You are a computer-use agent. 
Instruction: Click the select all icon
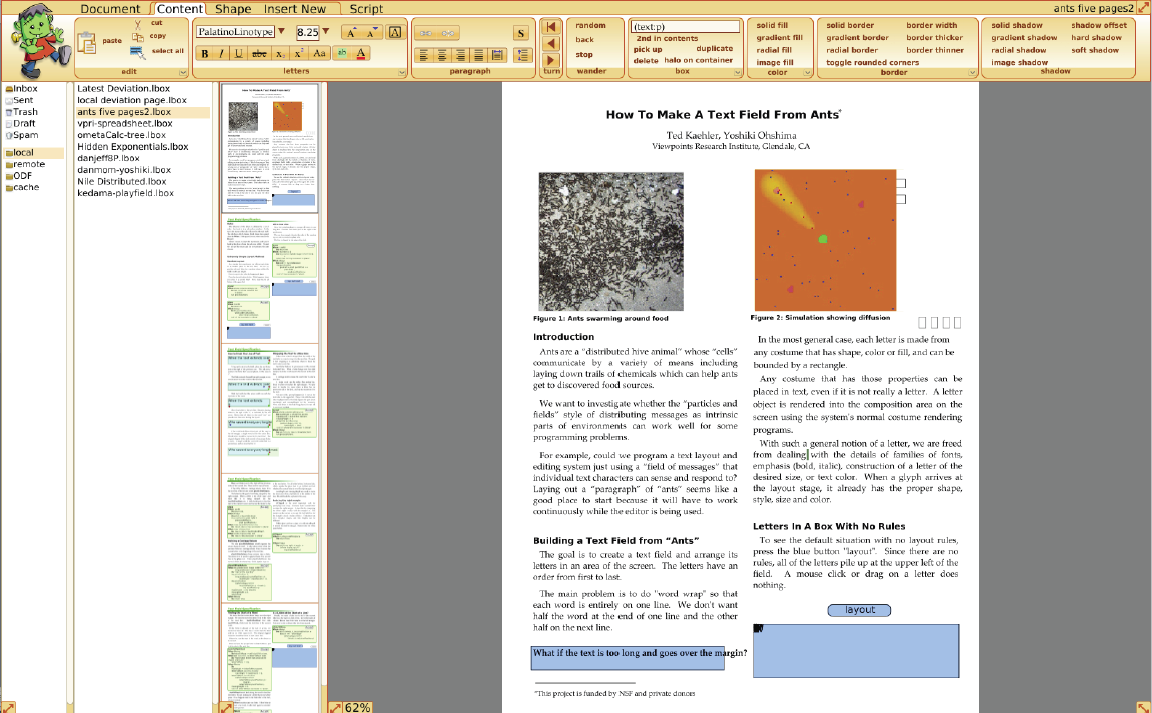pos(138,51)
